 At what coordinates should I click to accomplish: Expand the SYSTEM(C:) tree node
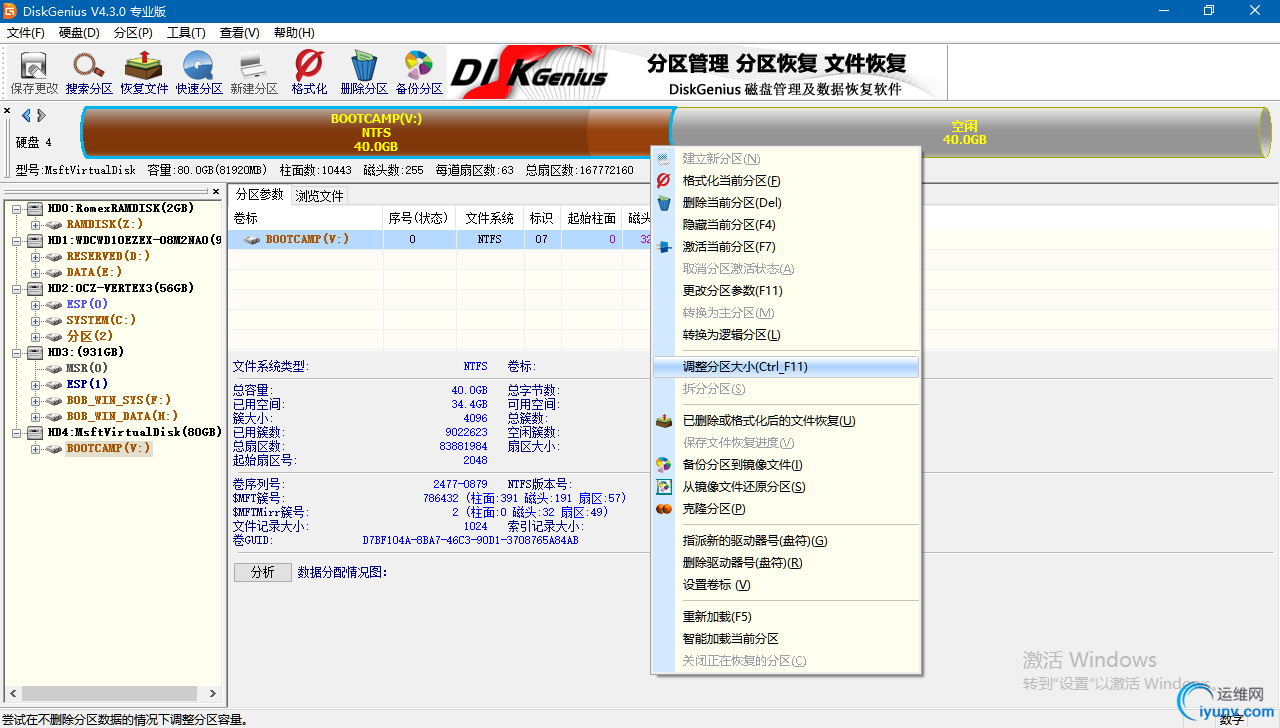click(x=35, y=320)
